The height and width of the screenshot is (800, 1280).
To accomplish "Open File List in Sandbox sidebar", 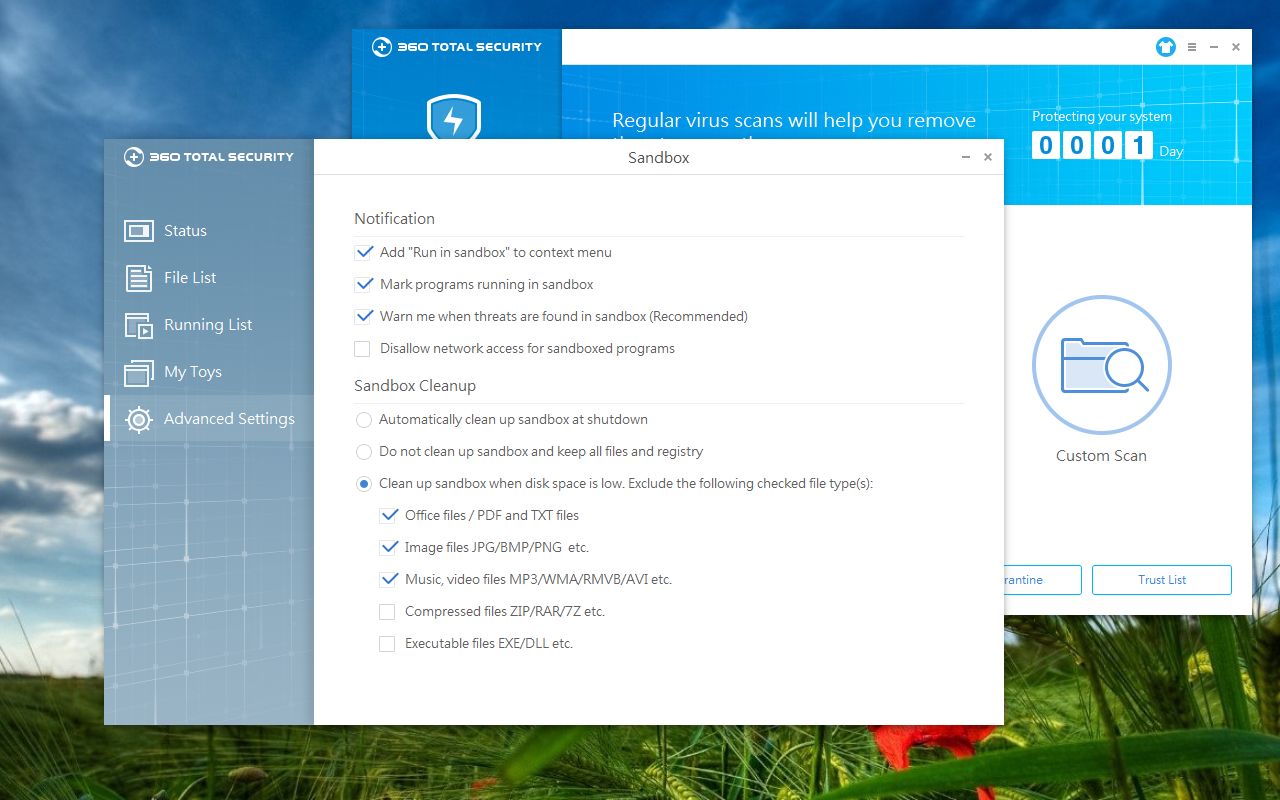I will point(209,278).
